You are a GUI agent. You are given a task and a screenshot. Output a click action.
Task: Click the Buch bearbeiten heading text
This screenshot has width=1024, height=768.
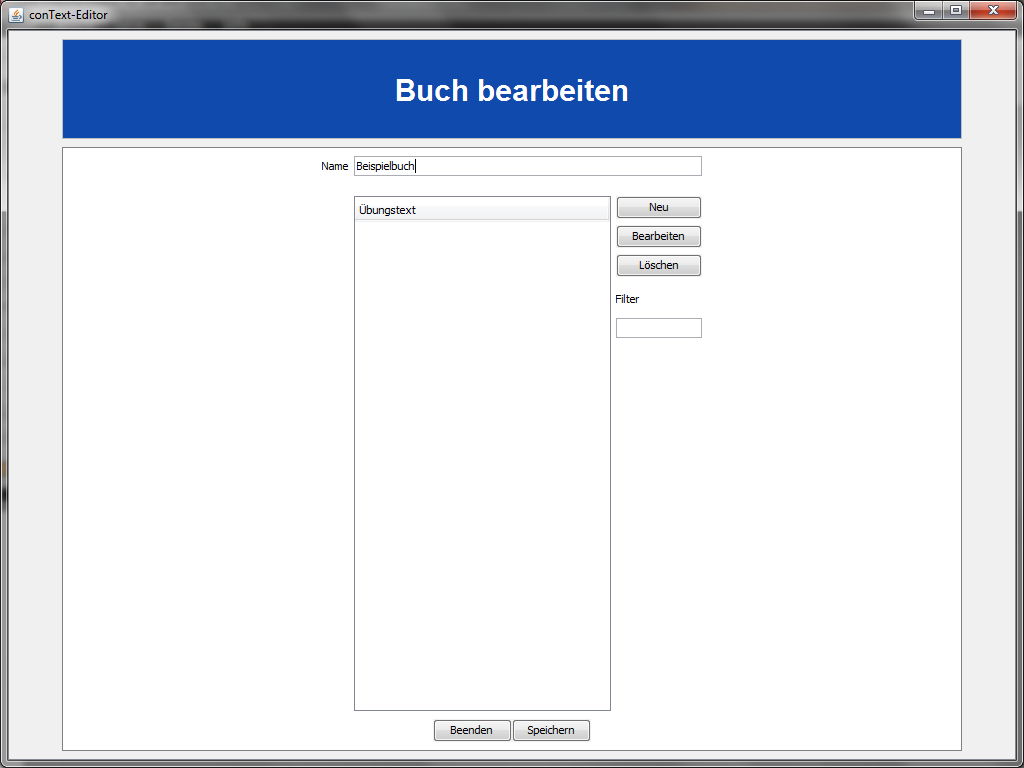[511, 90]
